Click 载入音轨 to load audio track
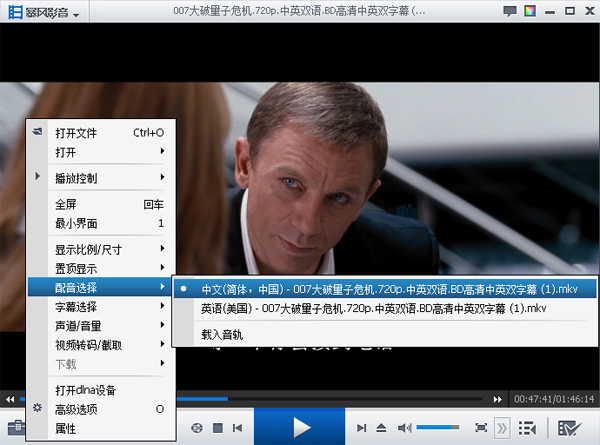600x445 pixels. pyautogui.click(x=385, y=334)
